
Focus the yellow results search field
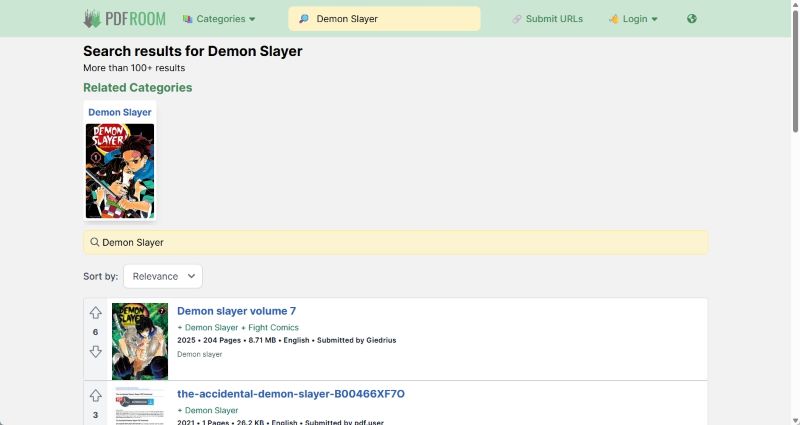pos(395,242)
